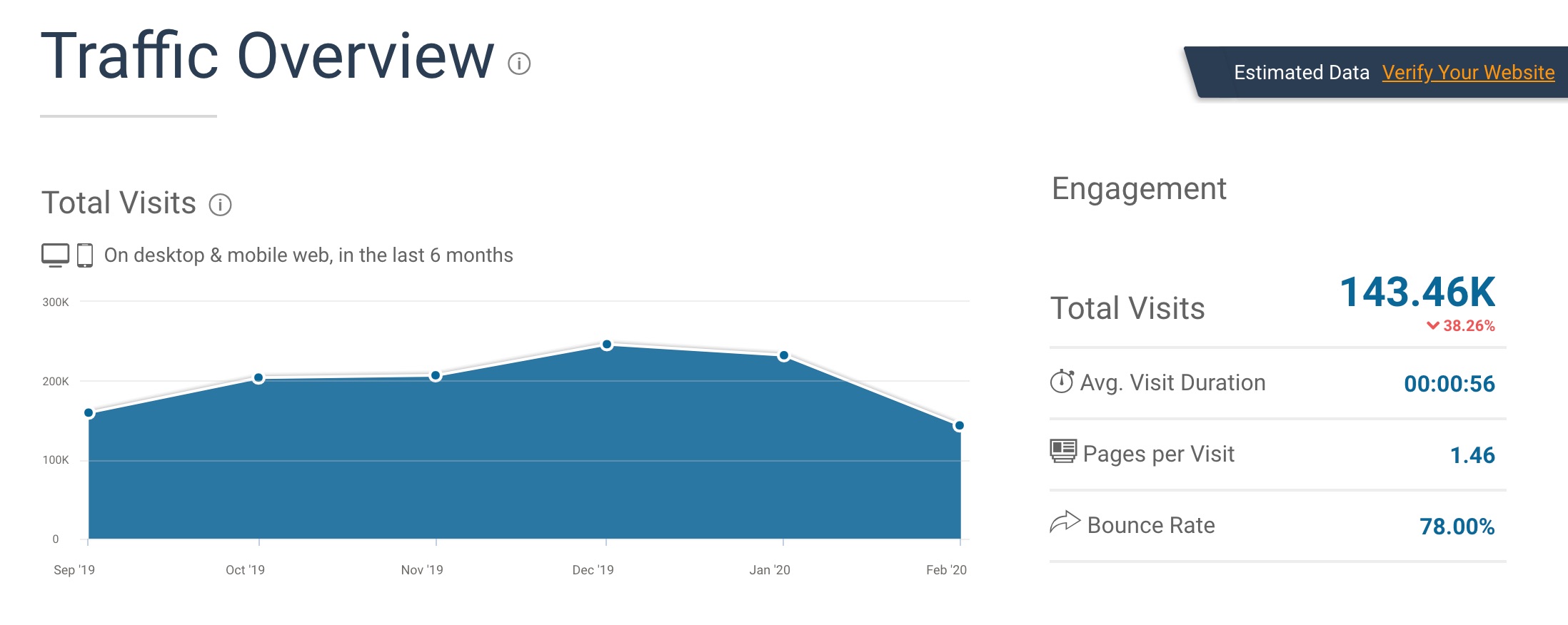Click the red down arrow near 38.26%

[1432, 325]
